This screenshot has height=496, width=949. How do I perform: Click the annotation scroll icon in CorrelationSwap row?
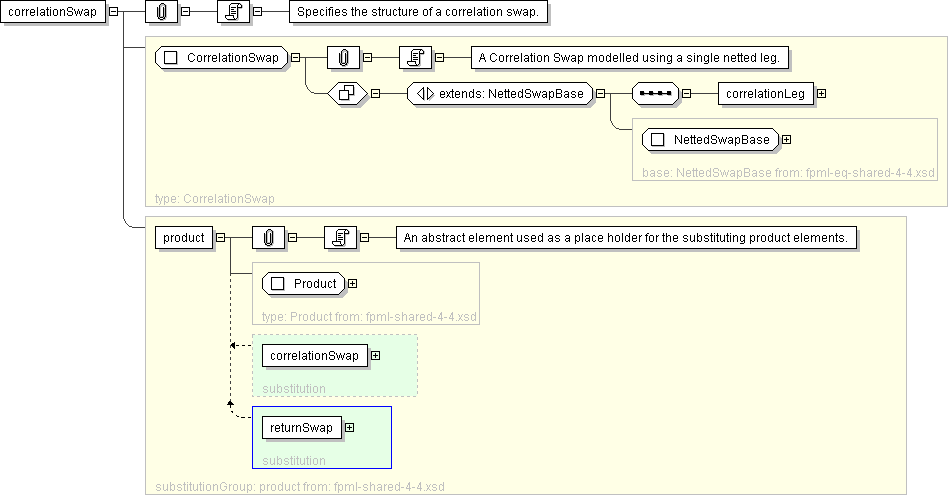point(415,57)
